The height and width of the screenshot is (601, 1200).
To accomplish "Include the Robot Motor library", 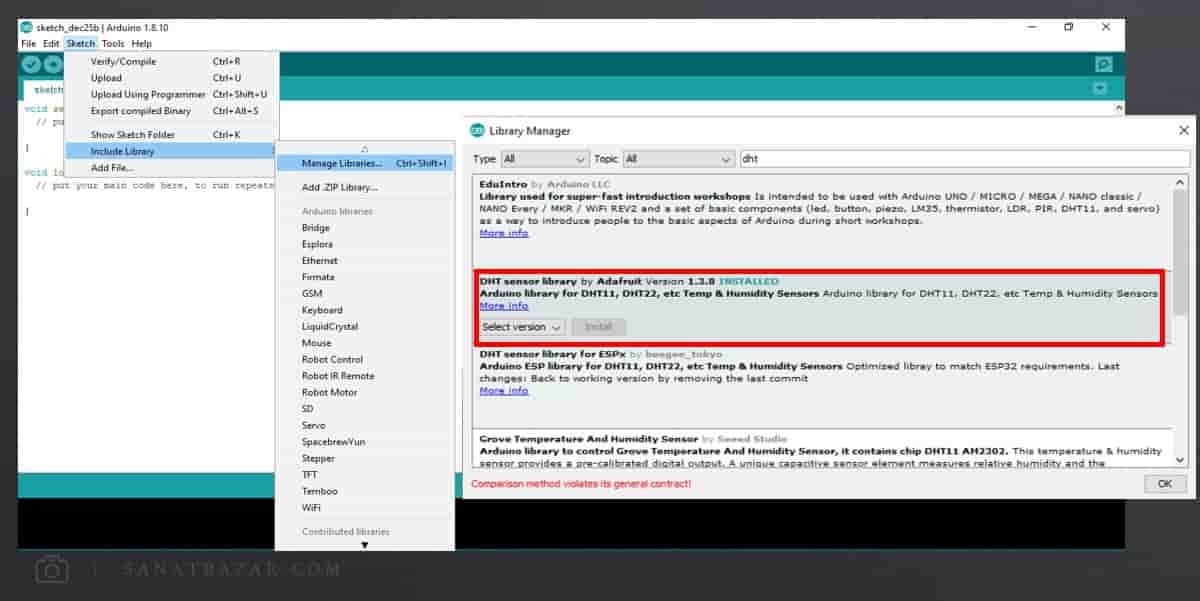I will pyautogui.click(x=365, y=393).
